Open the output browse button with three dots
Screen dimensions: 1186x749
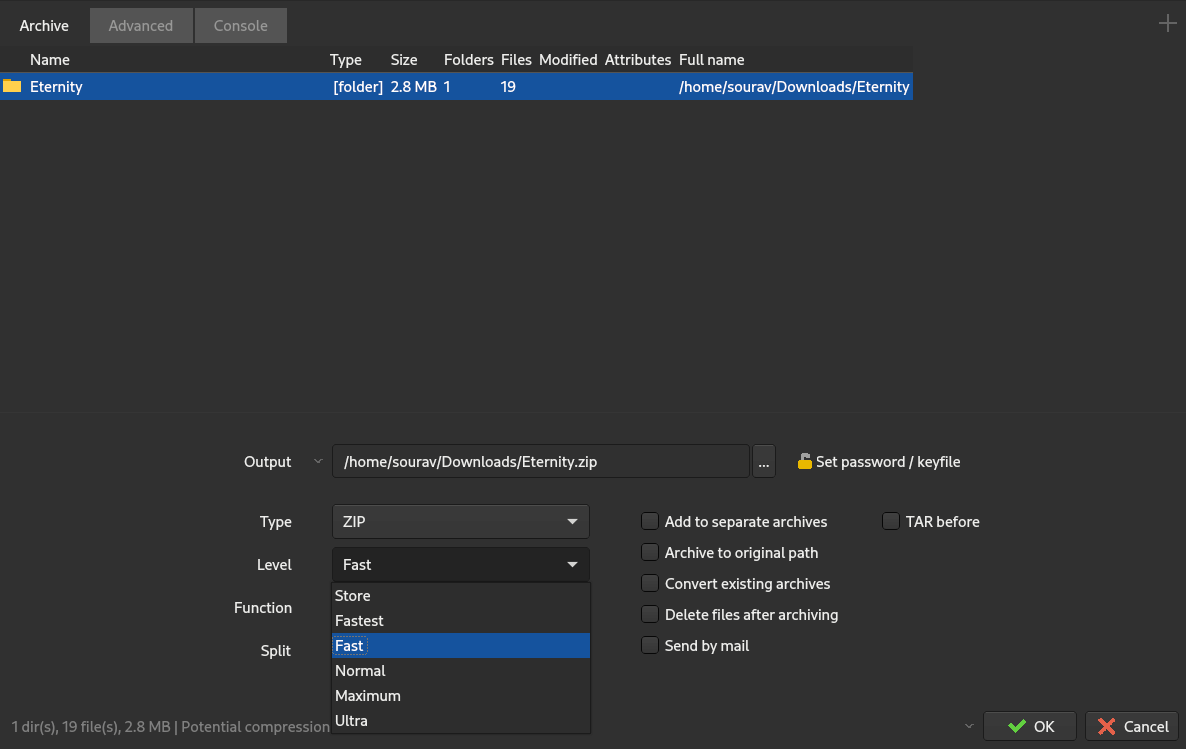(763, 462)
